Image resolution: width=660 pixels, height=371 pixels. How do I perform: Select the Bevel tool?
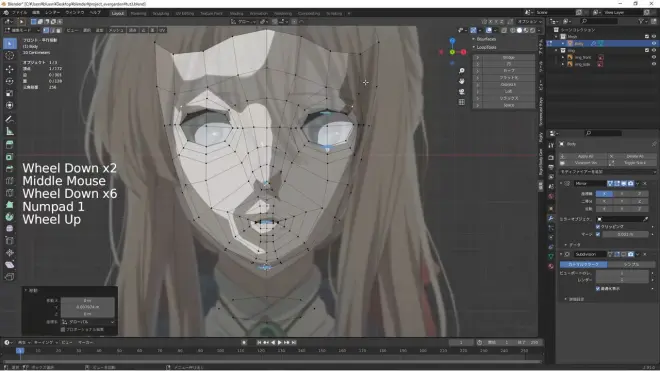pos(10,169)
